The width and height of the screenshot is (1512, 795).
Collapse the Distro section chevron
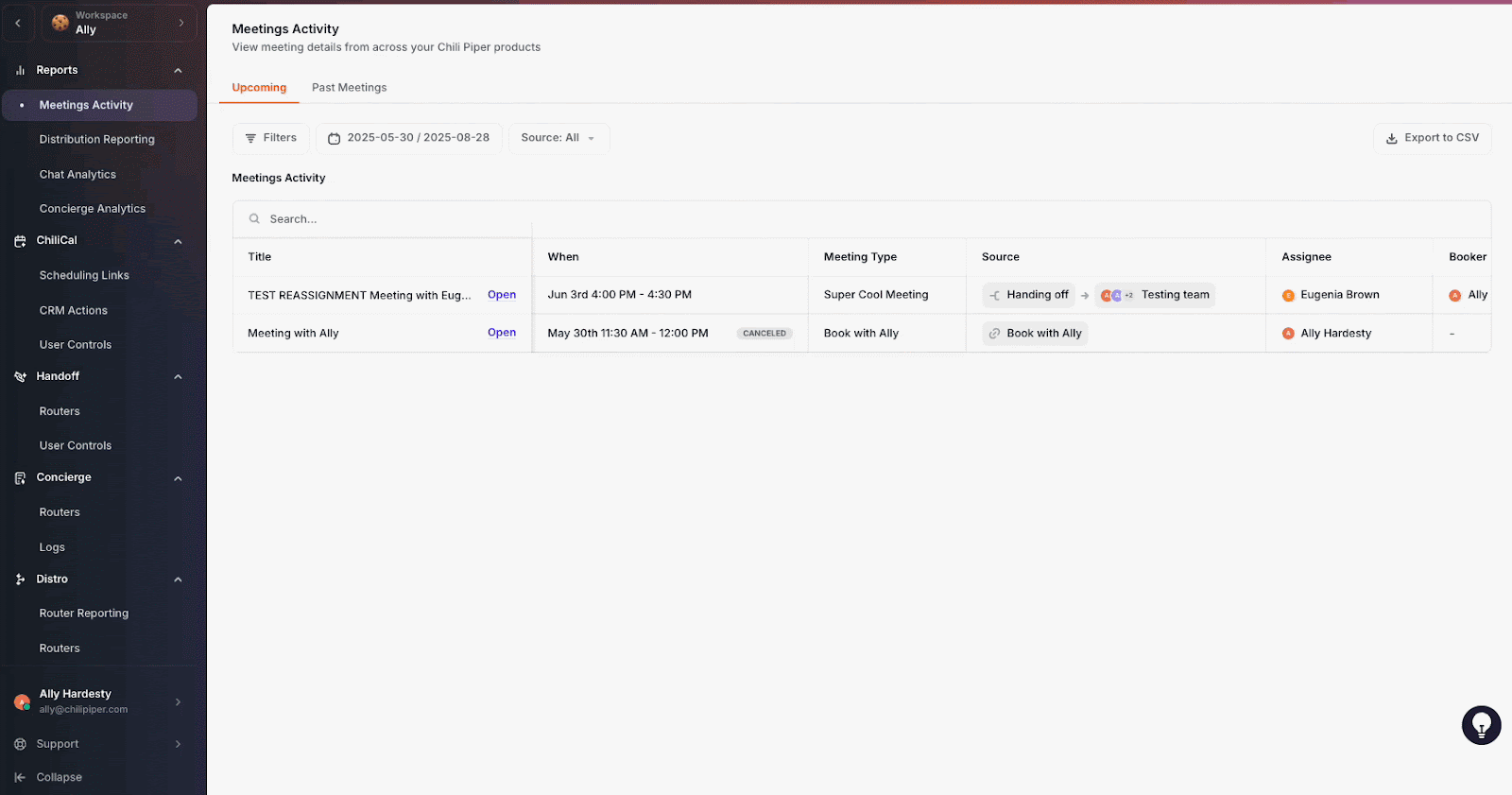(178, 579)
